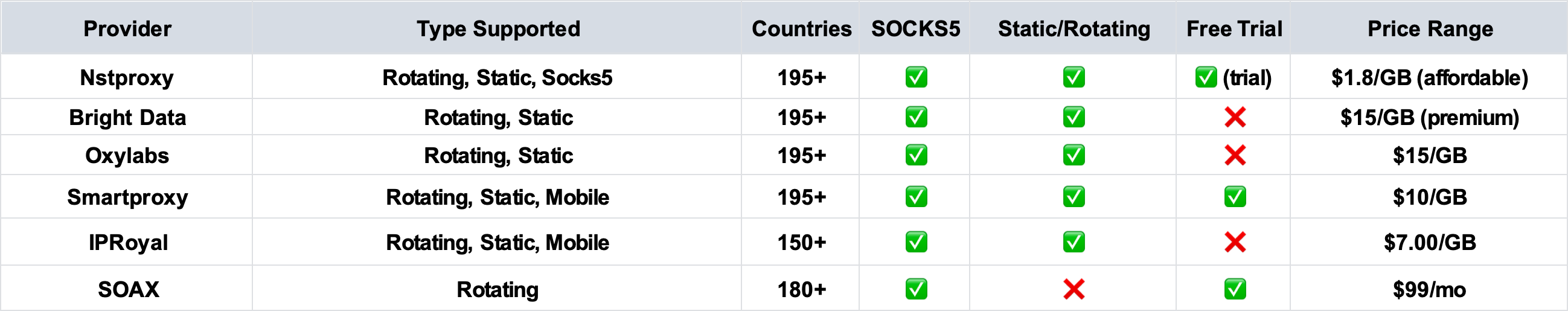Click the $99/mo price for SOAX
Viewport: 1568px width, 311px height.
[x=1429, y=290]
